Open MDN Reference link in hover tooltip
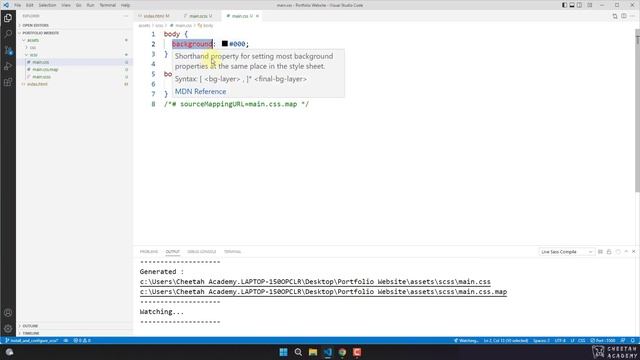The width and height of the screenshot is (640, 360). (200, 91)
